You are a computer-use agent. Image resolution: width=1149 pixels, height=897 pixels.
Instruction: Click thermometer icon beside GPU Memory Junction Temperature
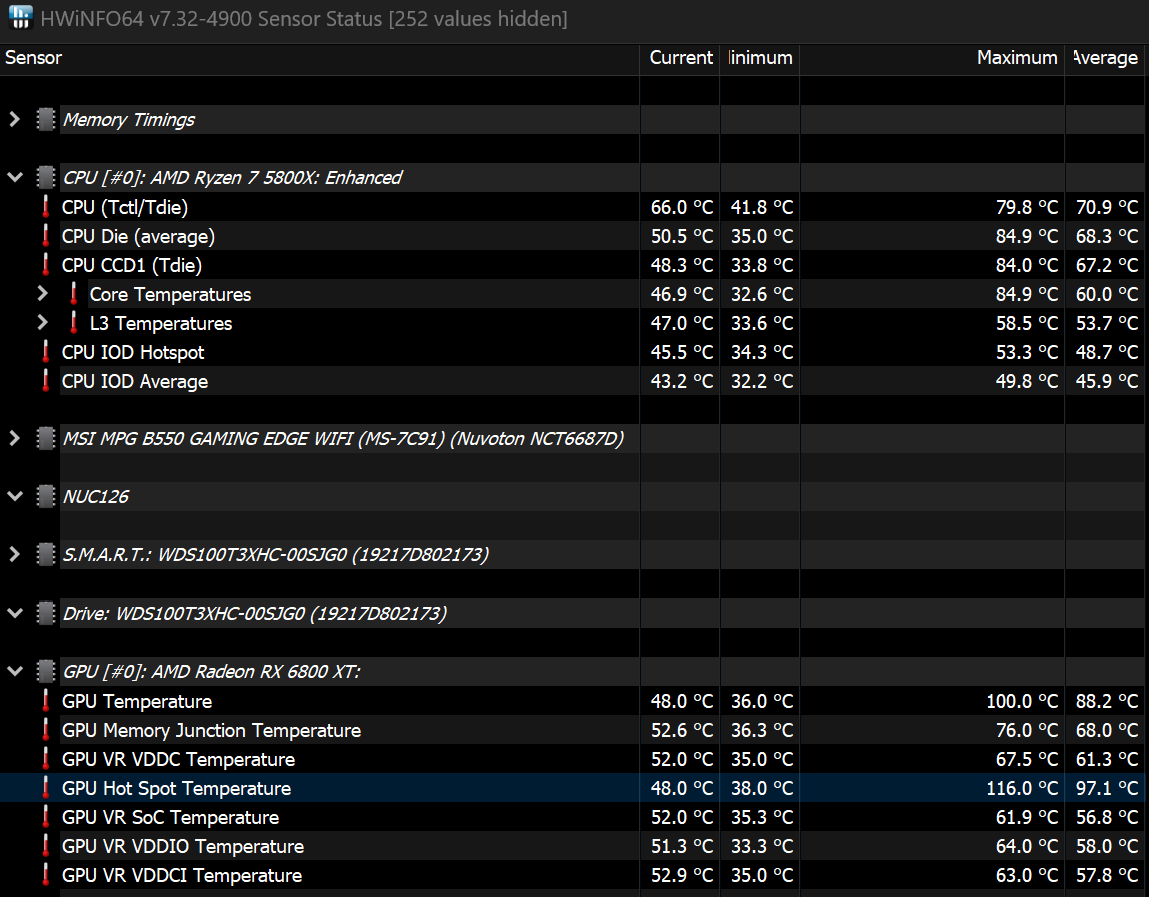click(46, 730)
